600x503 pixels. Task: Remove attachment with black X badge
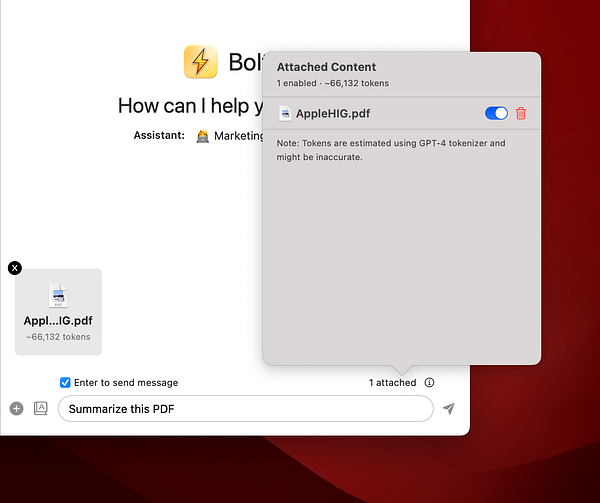click(15, 268)
